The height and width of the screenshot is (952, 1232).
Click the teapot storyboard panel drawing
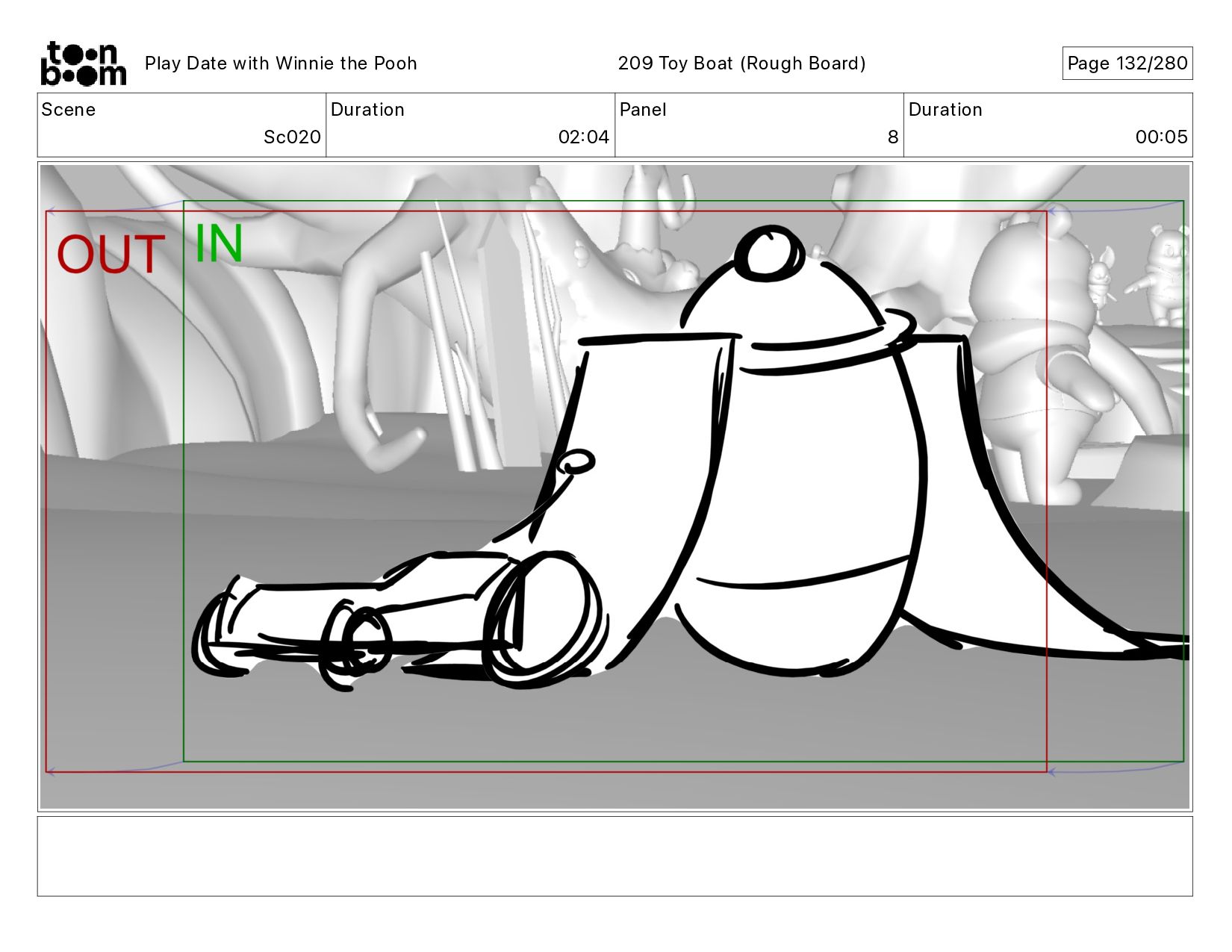pos(615,487)
